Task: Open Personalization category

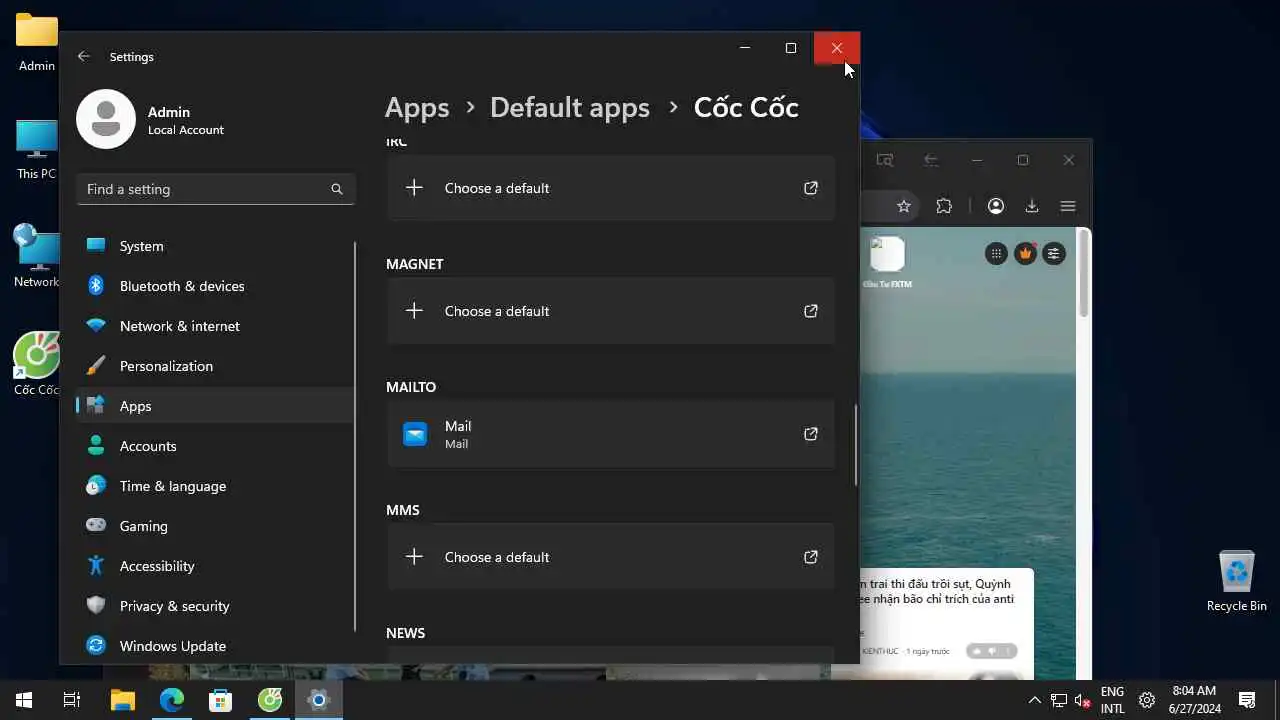Action: [x=215, y=366]
